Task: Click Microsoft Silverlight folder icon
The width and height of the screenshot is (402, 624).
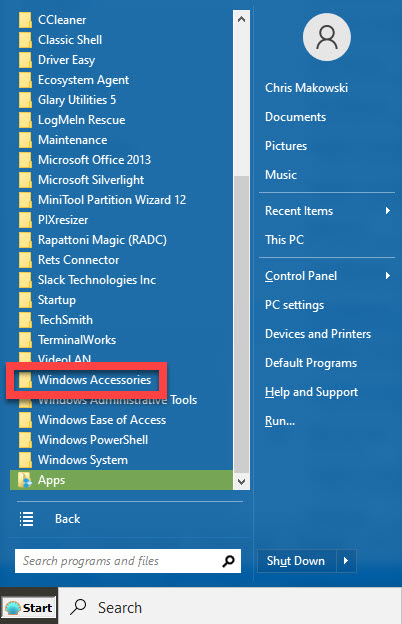Action: 25,180
